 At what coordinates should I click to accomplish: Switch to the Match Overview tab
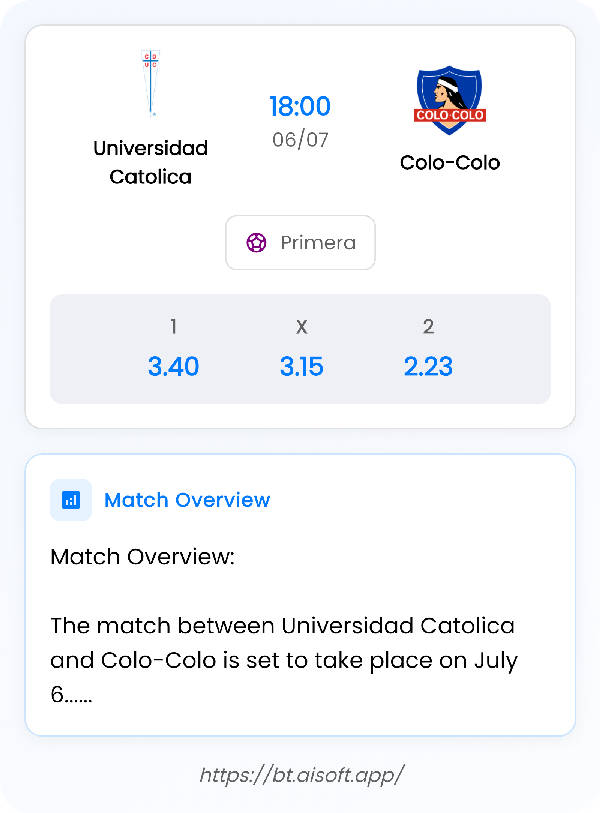click(187, 499)
